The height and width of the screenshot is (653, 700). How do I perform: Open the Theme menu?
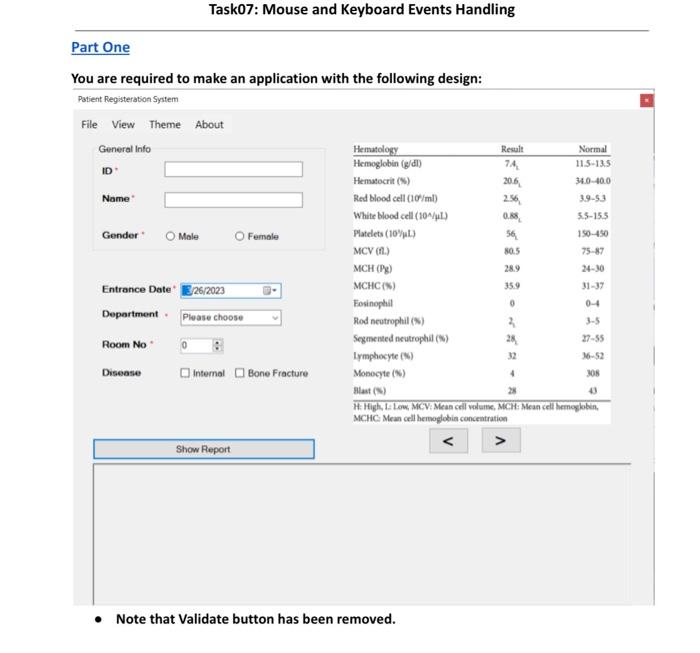click(165, 125)
